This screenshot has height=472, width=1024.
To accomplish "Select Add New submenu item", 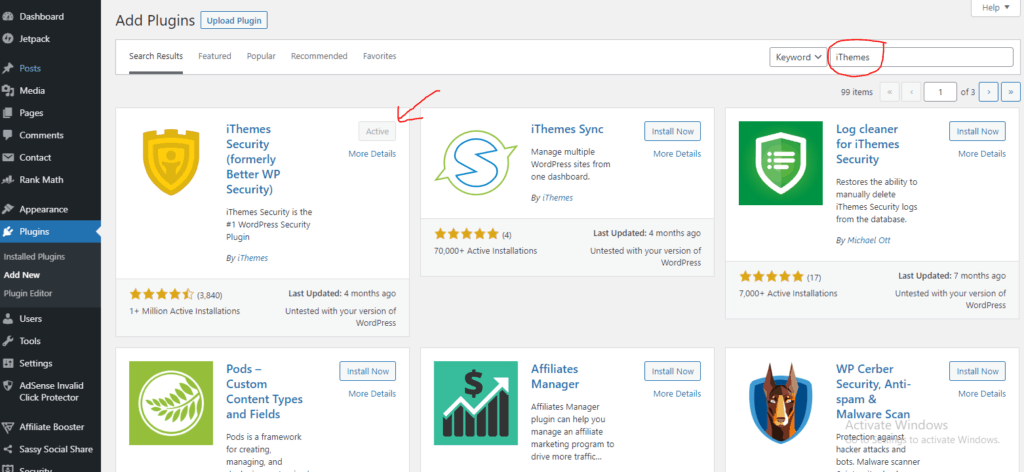I will [x=22, y=275].
